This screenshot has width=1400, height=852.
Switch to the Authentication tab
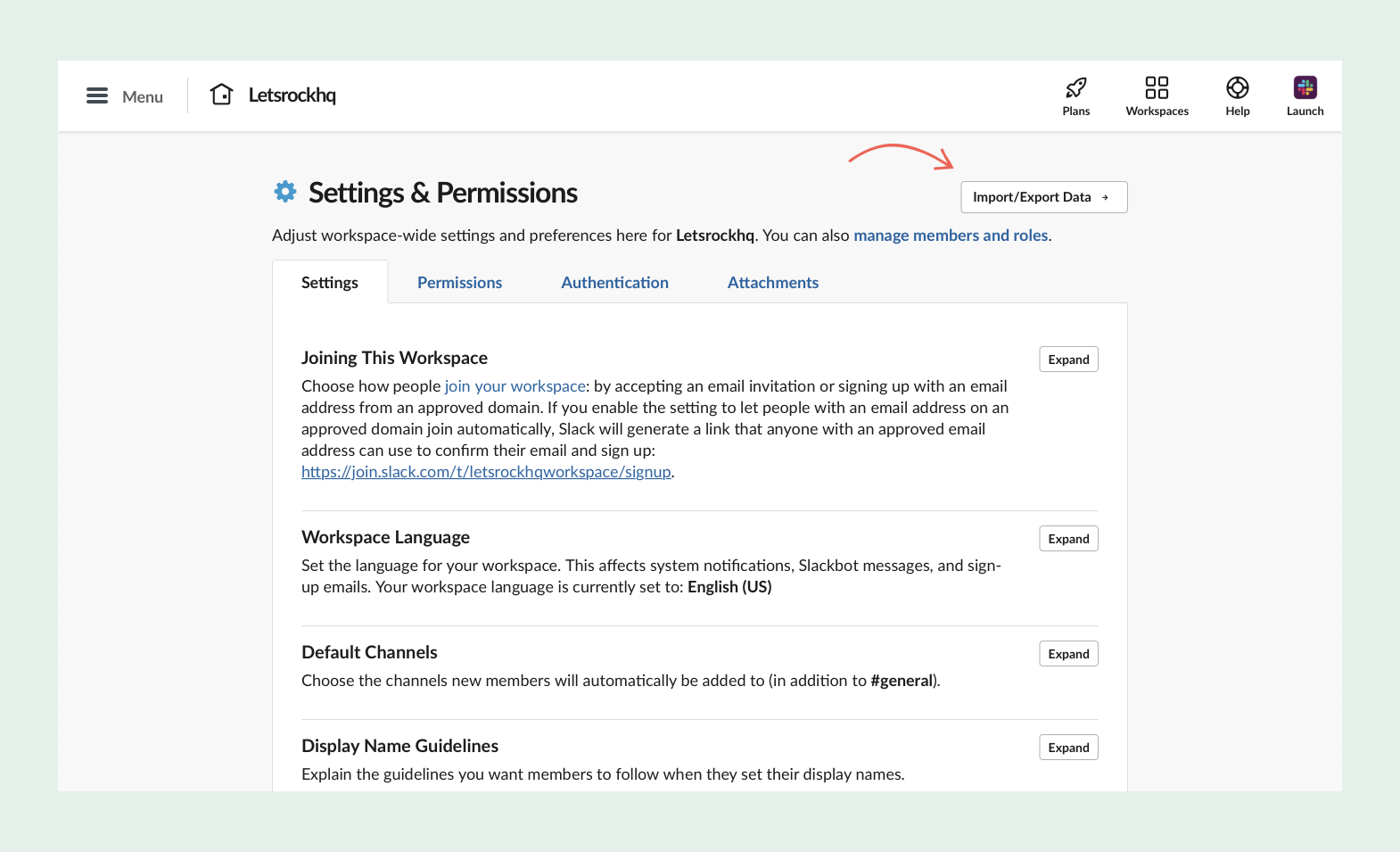click(x=614, y=283)
